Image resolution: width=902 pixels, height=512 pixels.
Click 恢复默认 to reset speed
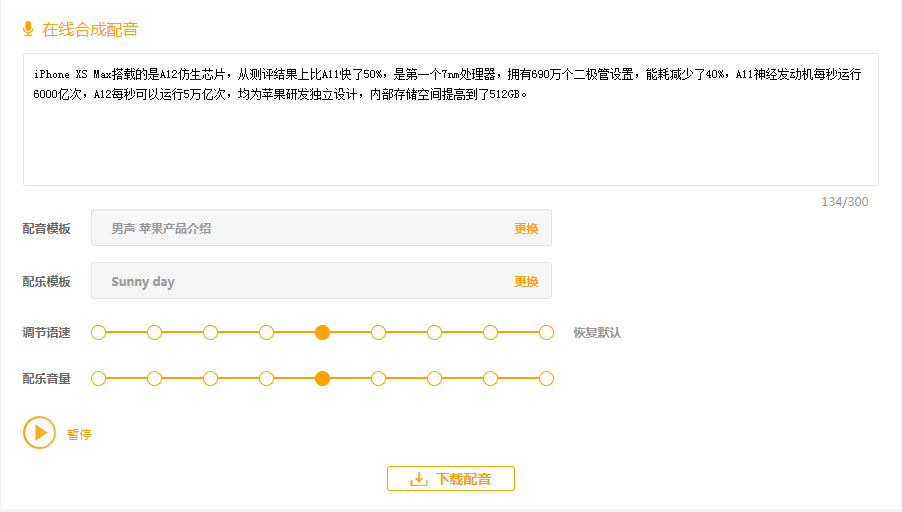[x=597, y=332]
